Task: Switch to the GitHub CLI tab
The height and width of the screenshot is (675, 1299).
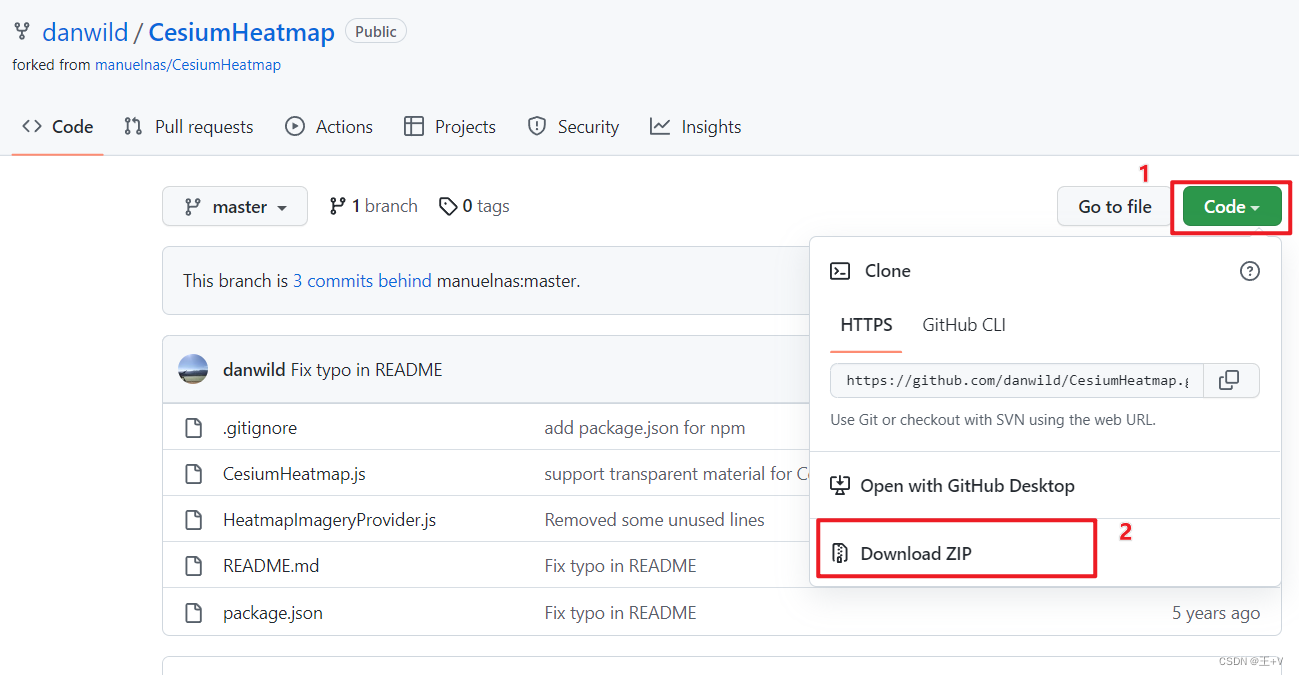Action: click(x=963, y=325)
